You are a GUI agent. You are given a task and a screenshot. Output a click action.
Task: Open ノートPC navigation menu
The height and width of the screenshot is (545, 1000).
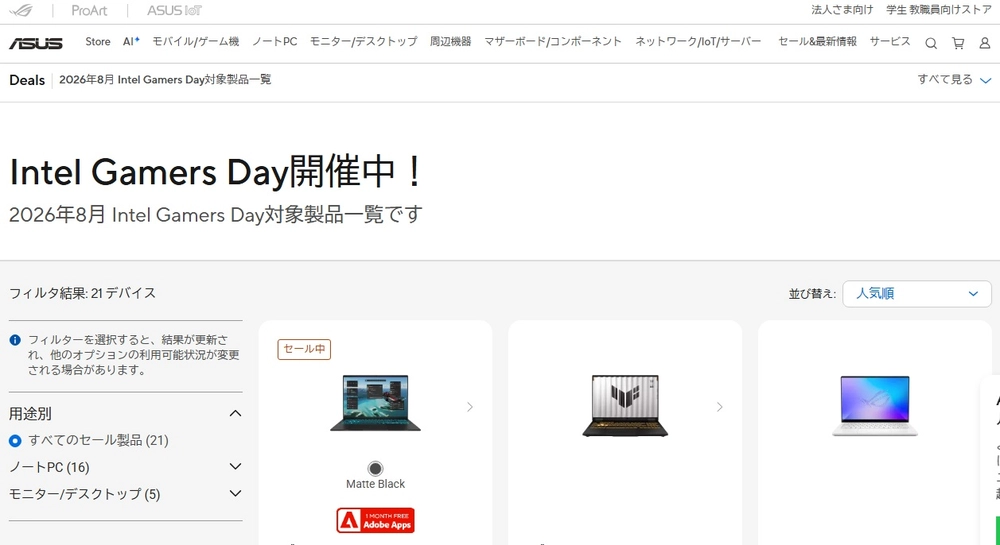click(274, 41)
